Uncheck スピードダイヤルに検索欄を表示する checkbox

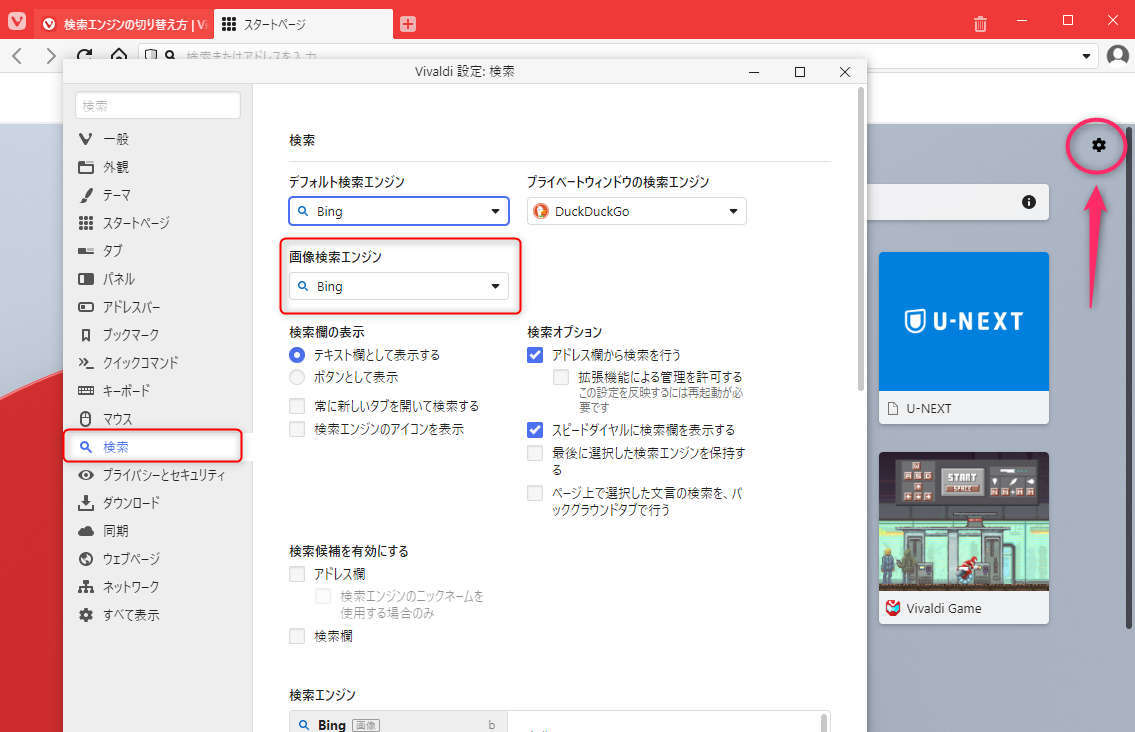coord(535,430)
